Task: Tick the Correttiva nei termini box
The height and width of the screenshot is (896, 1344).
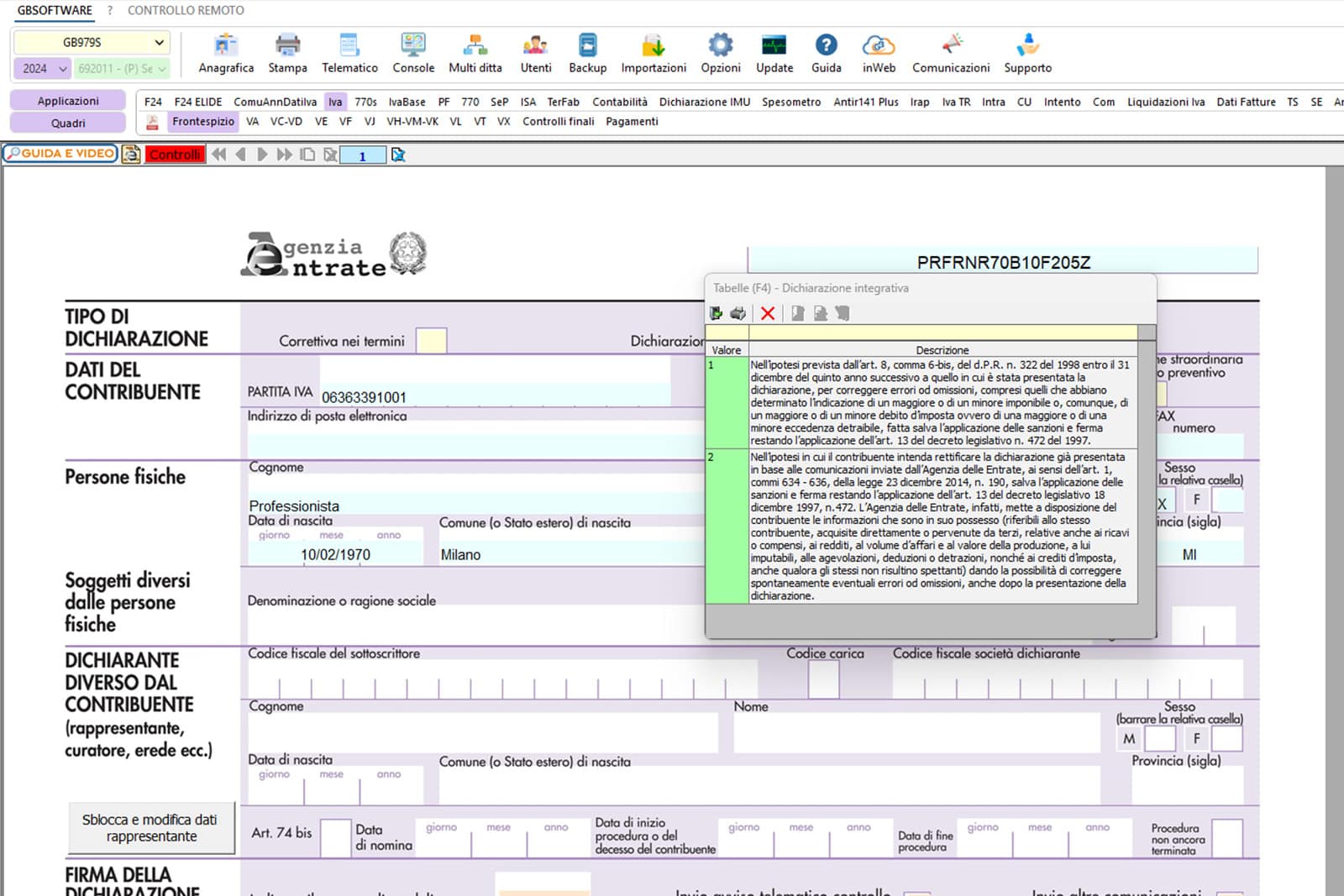Action: [x=432, y=341]
